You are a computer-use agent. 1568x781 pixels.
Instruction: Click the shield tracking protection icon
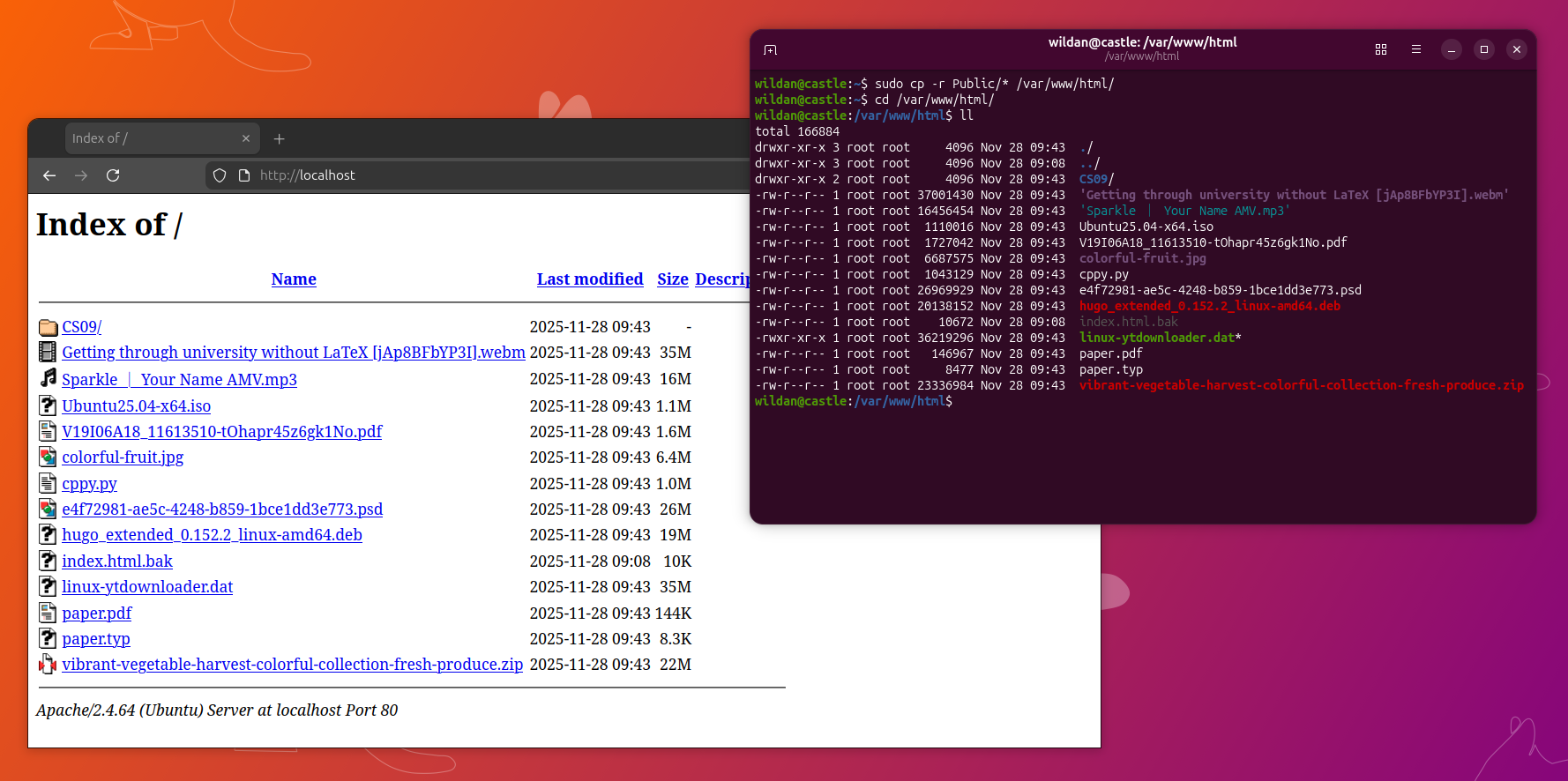pos(220,175)
